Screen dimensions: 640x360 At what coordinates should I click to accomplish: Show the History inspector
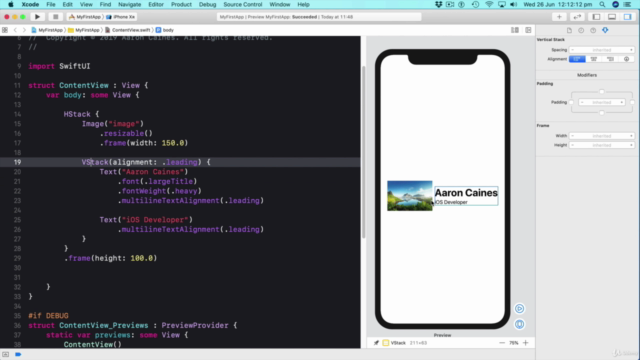click(x=581, y=30)
